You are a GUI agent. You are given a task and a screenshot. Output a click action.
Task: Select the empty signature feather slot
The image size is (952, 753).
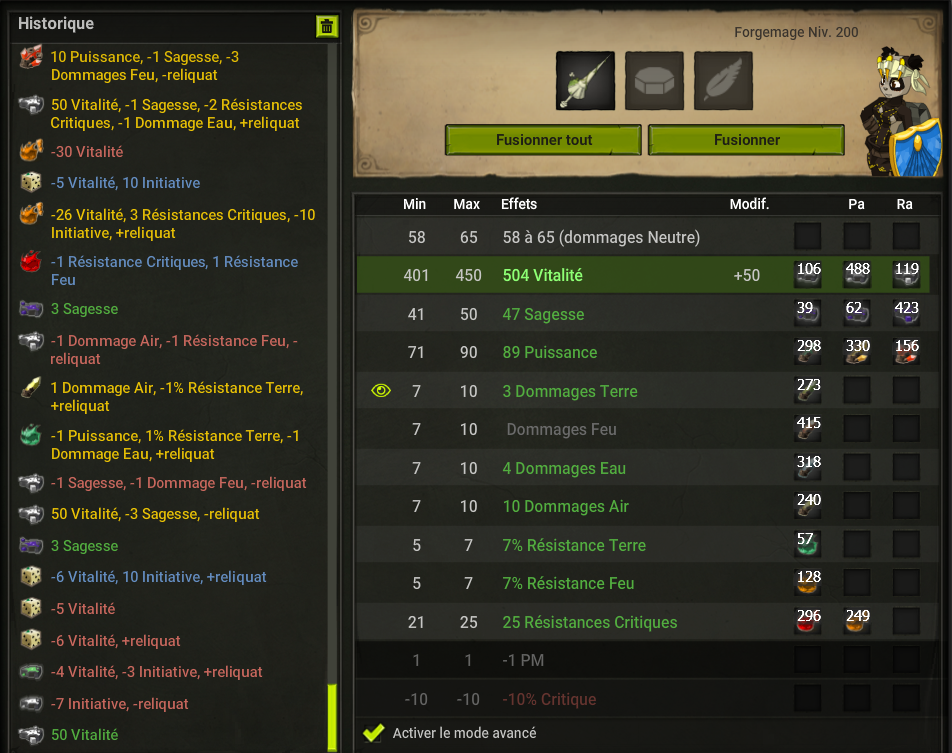tap(723, 81)
